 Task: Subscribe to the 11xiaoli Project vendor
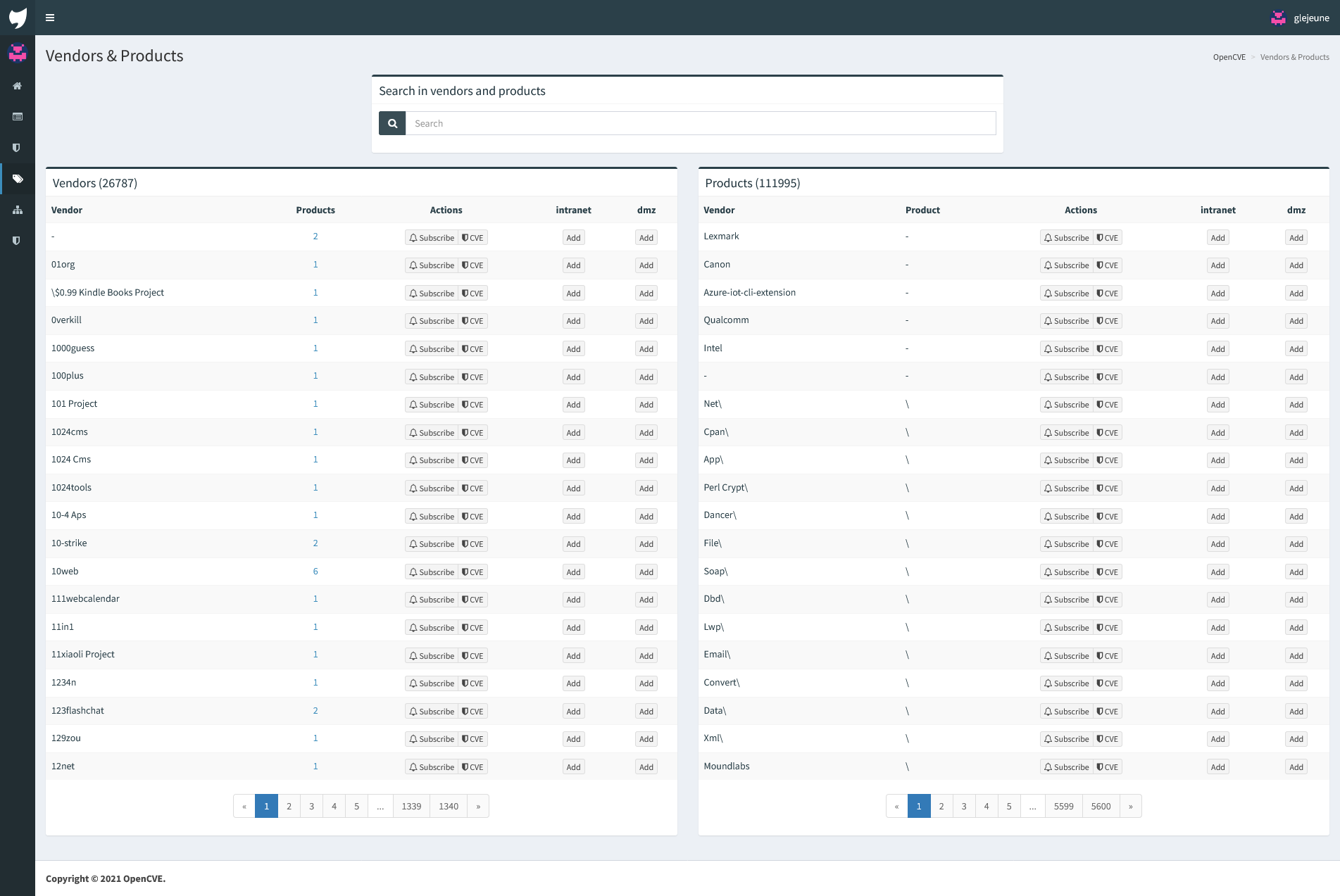tap(432, 656)
